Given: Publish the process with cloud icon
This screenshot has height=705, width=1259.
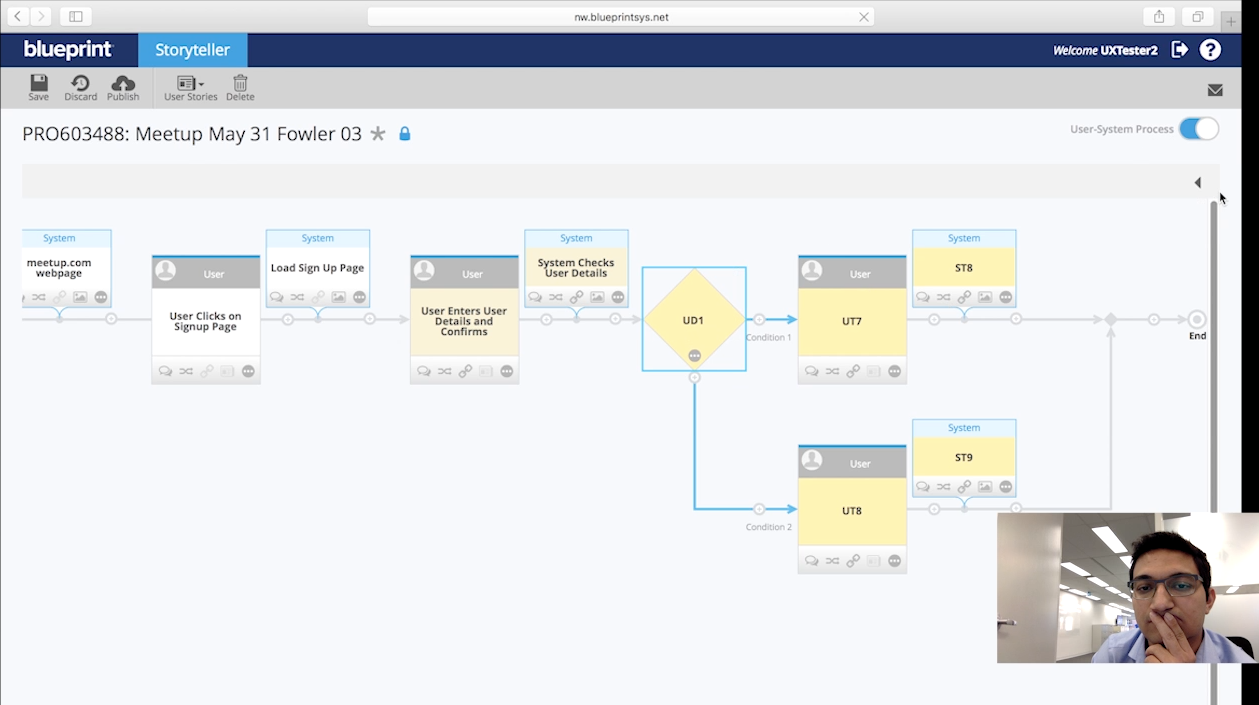Looking at the screenshot, I should pos(123,87).
